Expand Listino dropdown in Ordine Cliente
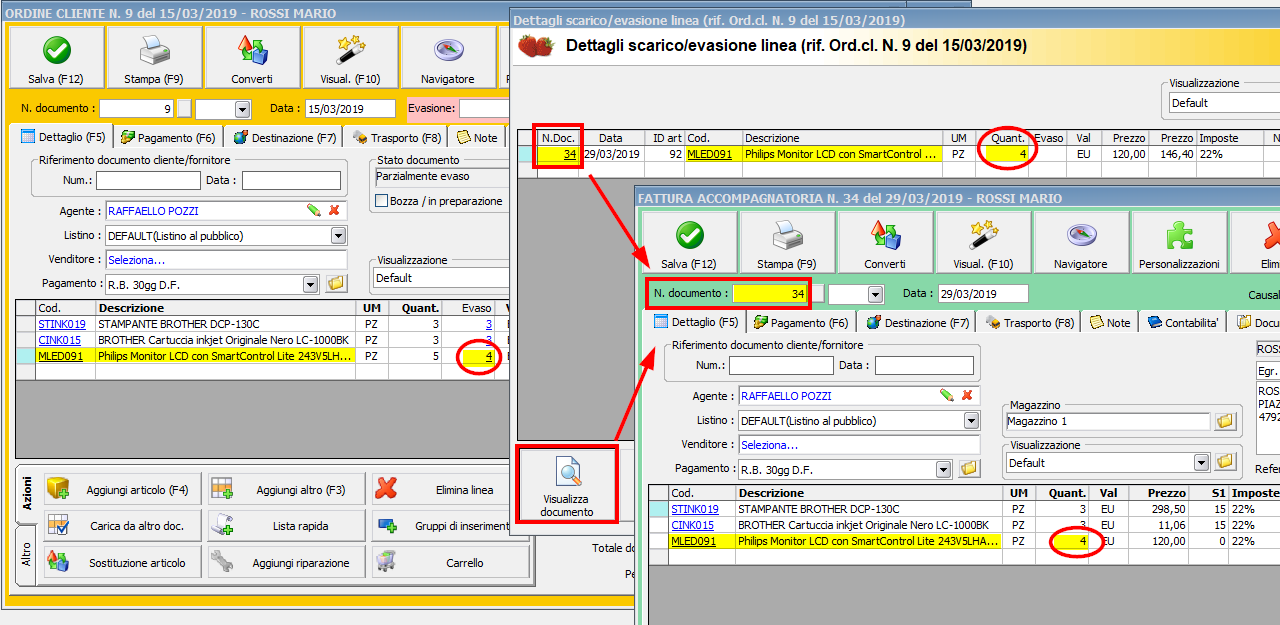The width and height of the screenshot is (1280, 625). (x=338, y=236)
